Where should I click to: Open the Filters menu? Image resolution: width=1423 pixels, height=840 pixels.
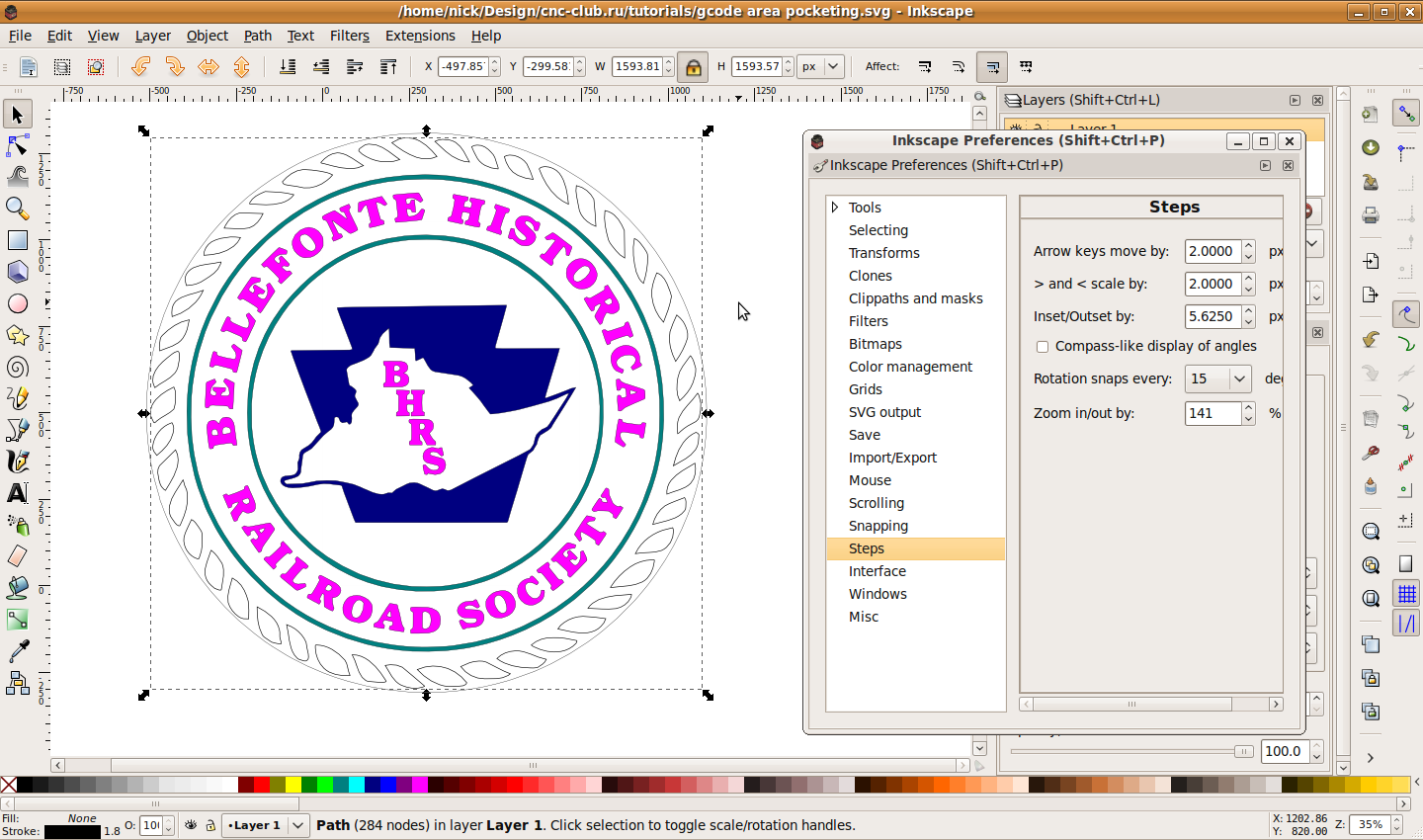[x=350, y=36]
